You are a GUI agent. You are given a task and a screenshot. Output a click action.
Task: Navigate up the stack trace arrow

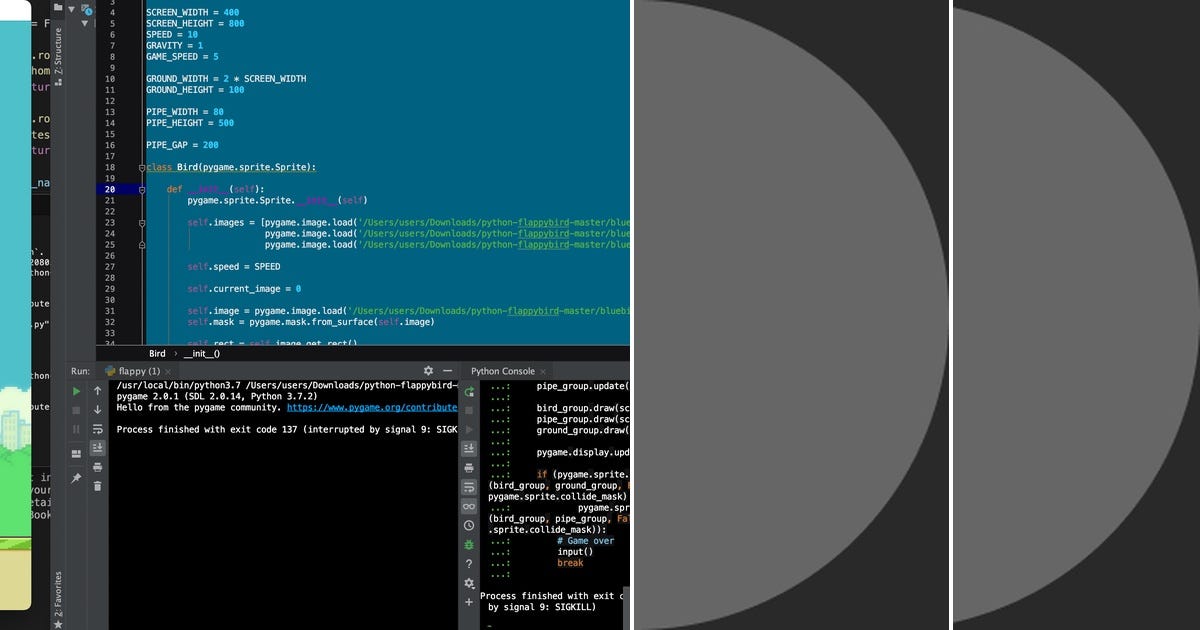(97, 390)
